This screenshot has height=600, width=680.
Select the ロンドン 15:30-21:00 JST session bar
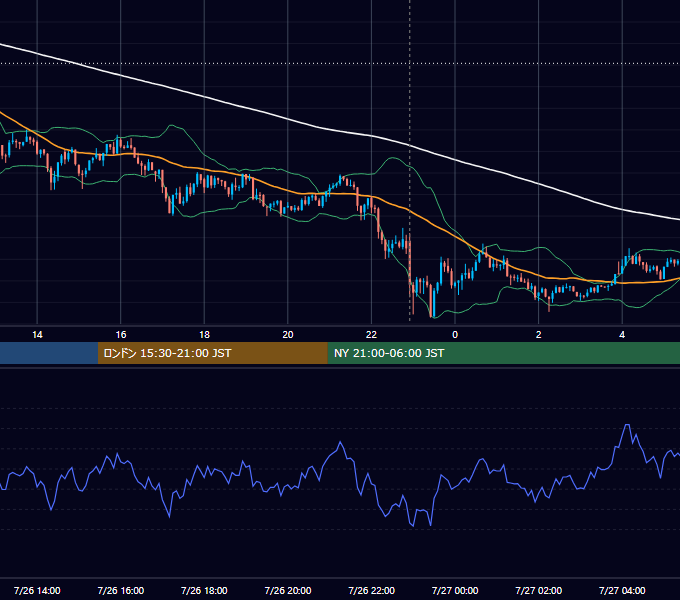212,353
